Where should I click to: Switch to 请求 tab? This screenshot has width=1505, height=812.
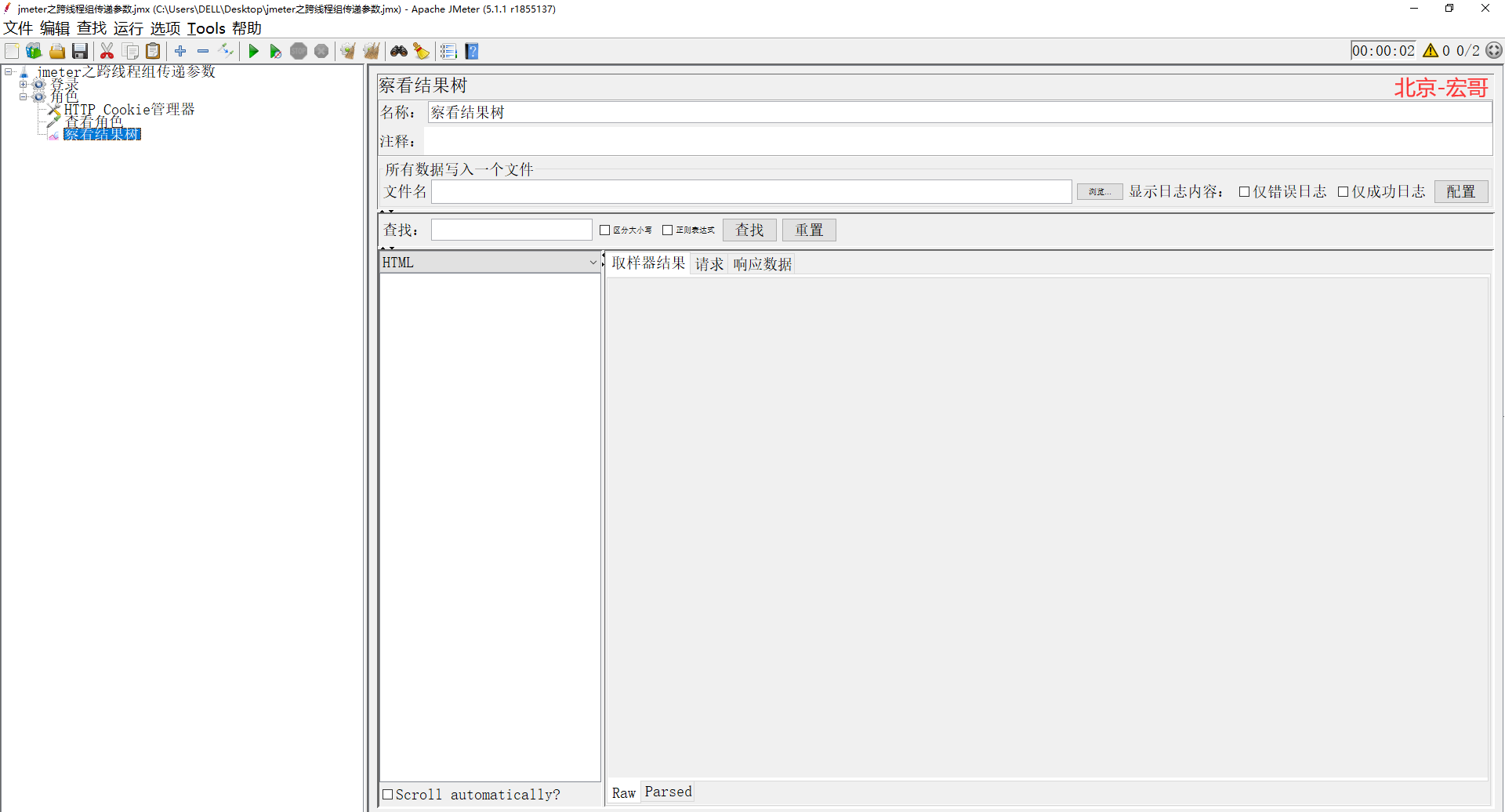tap(709, 264)
